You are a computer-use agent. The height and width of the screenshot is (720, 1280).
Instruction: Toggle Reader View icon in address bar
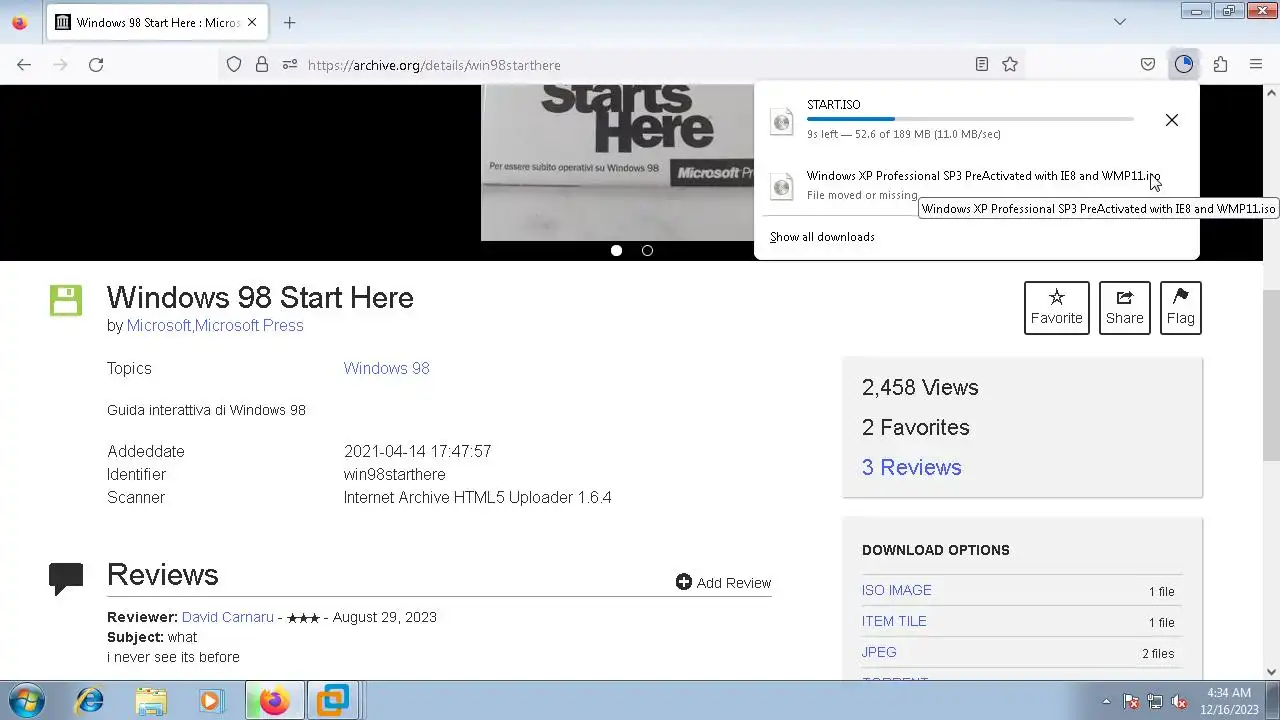(982, 64)
